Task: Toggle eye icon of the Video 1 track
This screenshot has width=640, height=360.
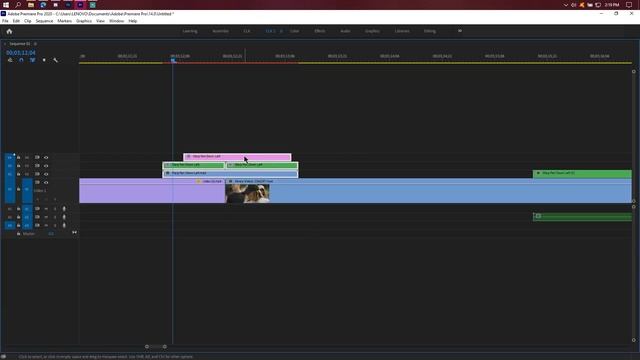Action: pos(46,182)
